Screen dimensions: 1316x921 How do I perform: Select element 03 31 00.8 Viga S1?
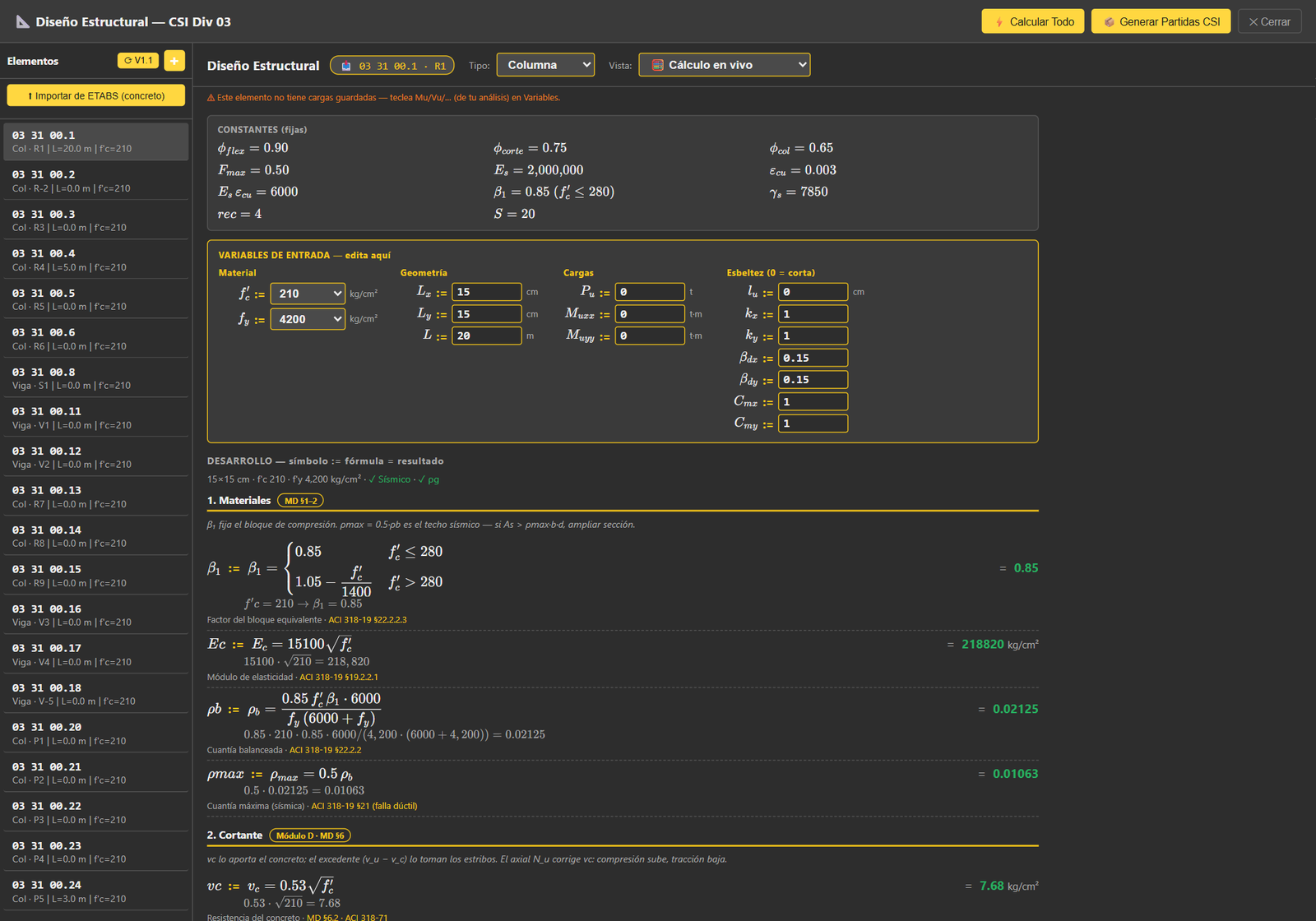pos(96,378)
